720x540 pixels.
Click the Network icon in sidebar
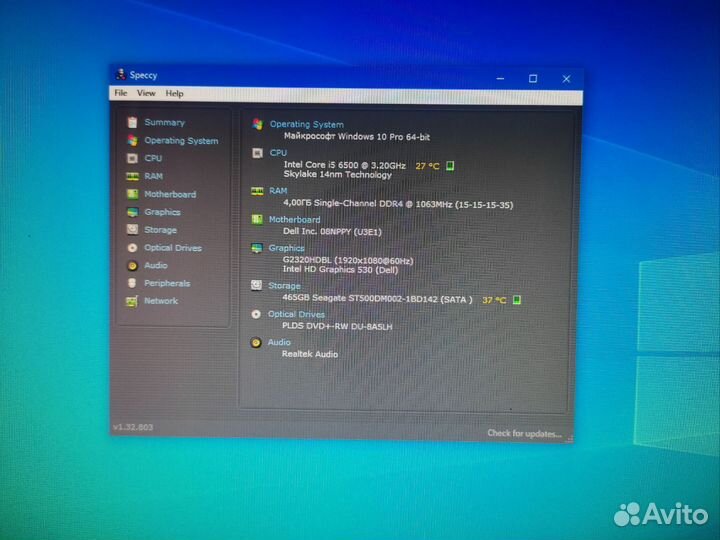132,301
